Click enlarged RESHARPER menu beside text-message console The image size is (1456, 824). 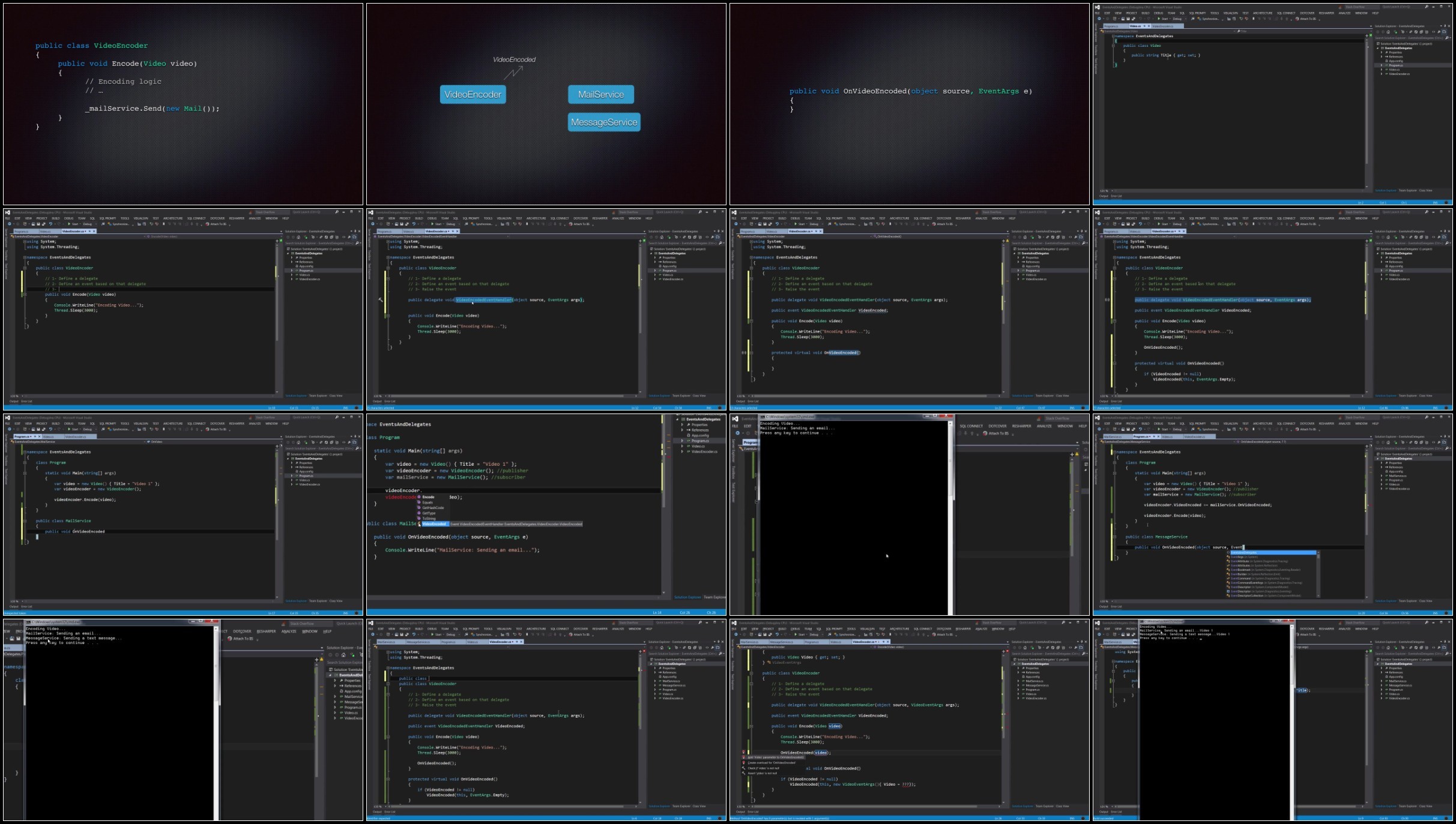pos(266,631)
